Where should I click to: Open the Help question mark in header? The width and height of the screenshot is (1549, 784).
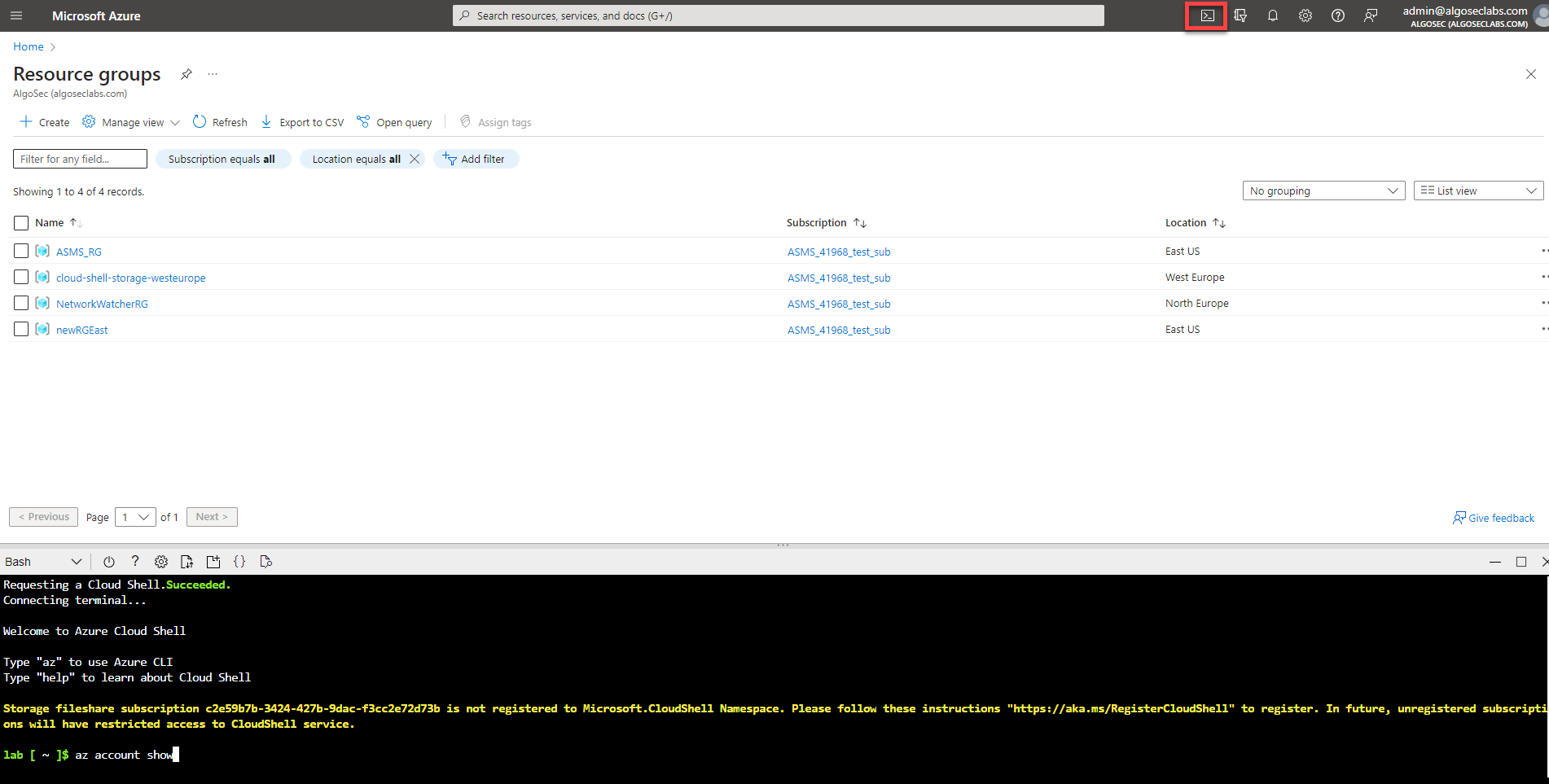pyautogui.click(x=1337, y=15)
